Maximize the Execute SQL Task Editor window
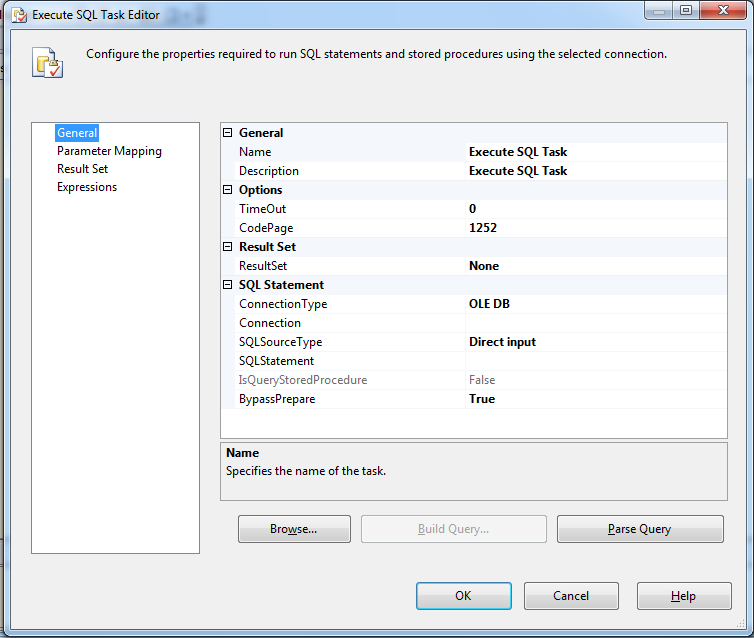Image resolution: width=754 pixels, height=638 pixels. pos(686,10)
